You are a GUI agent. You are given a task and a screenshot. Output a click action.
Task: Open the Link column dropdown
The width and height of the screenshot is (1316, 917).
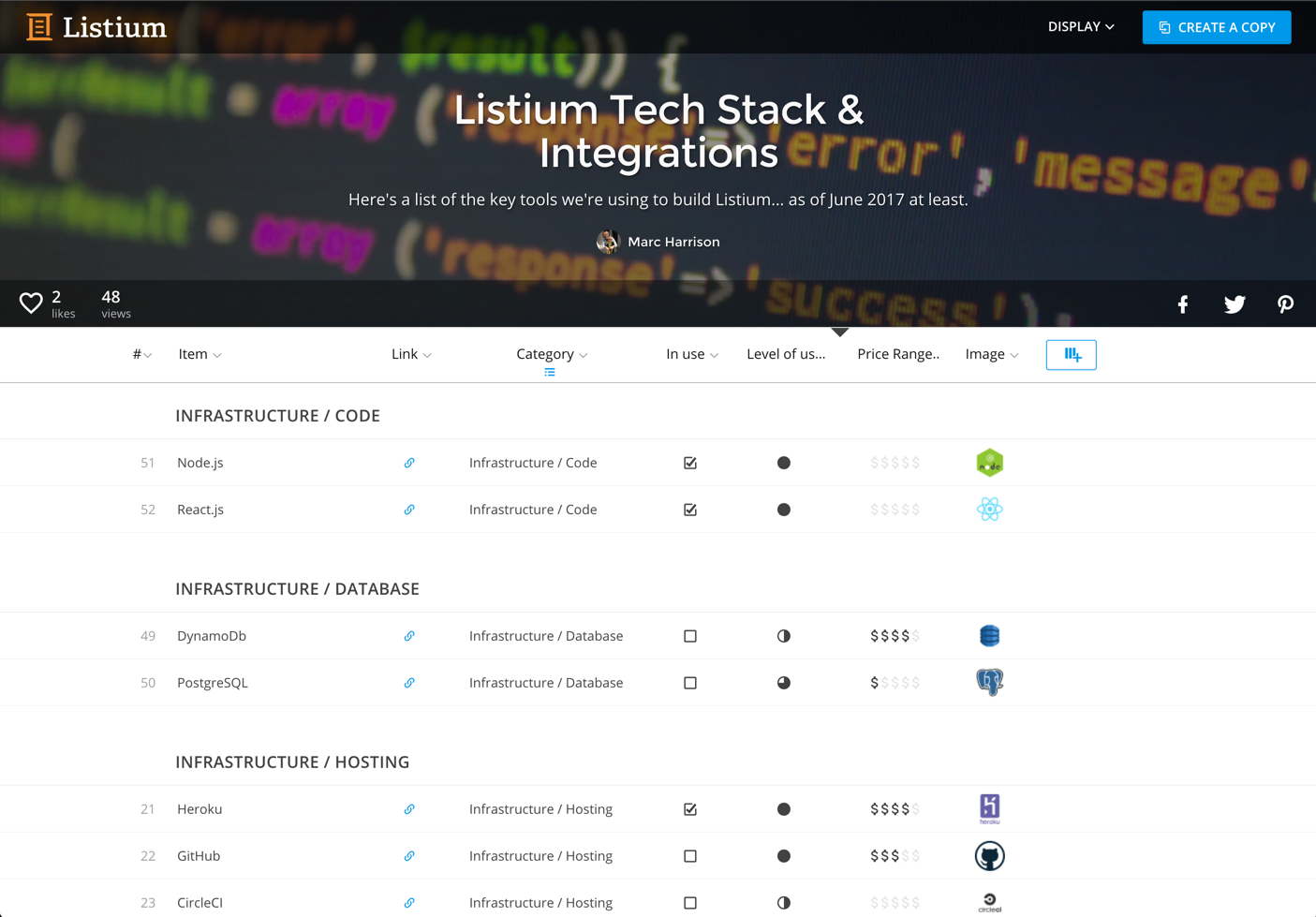coord(411,354)
